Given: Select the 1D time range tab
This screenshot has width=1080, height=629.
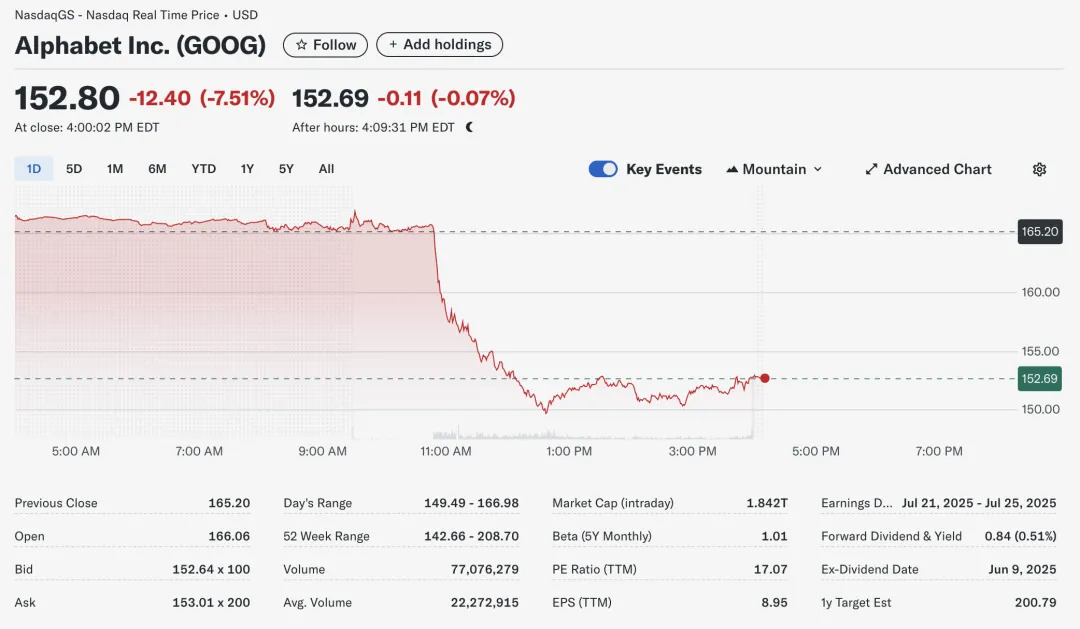Looking at the screenshot, I should pos(34,169).
